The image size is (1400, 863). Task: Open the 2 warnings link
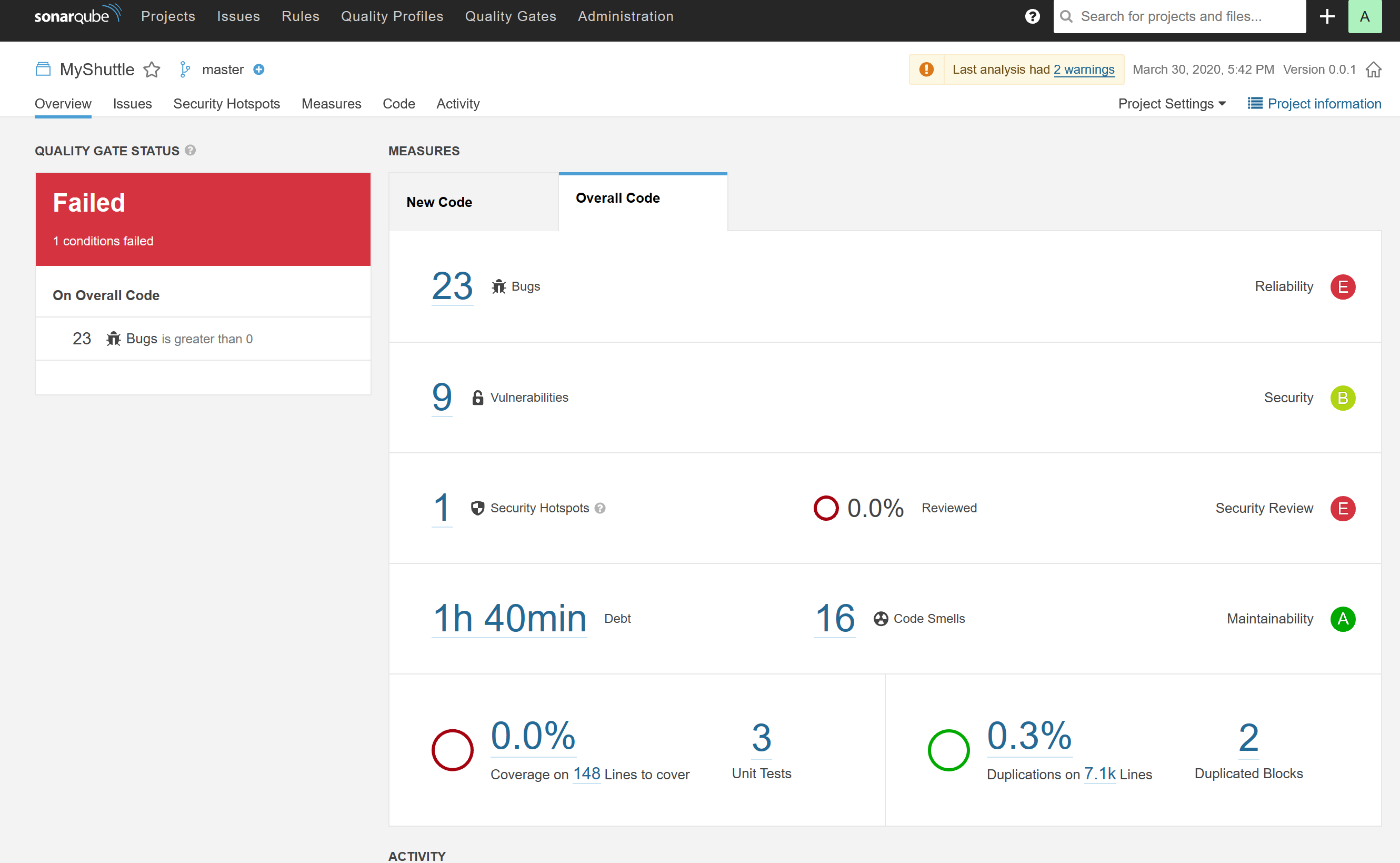[1084, 70]
